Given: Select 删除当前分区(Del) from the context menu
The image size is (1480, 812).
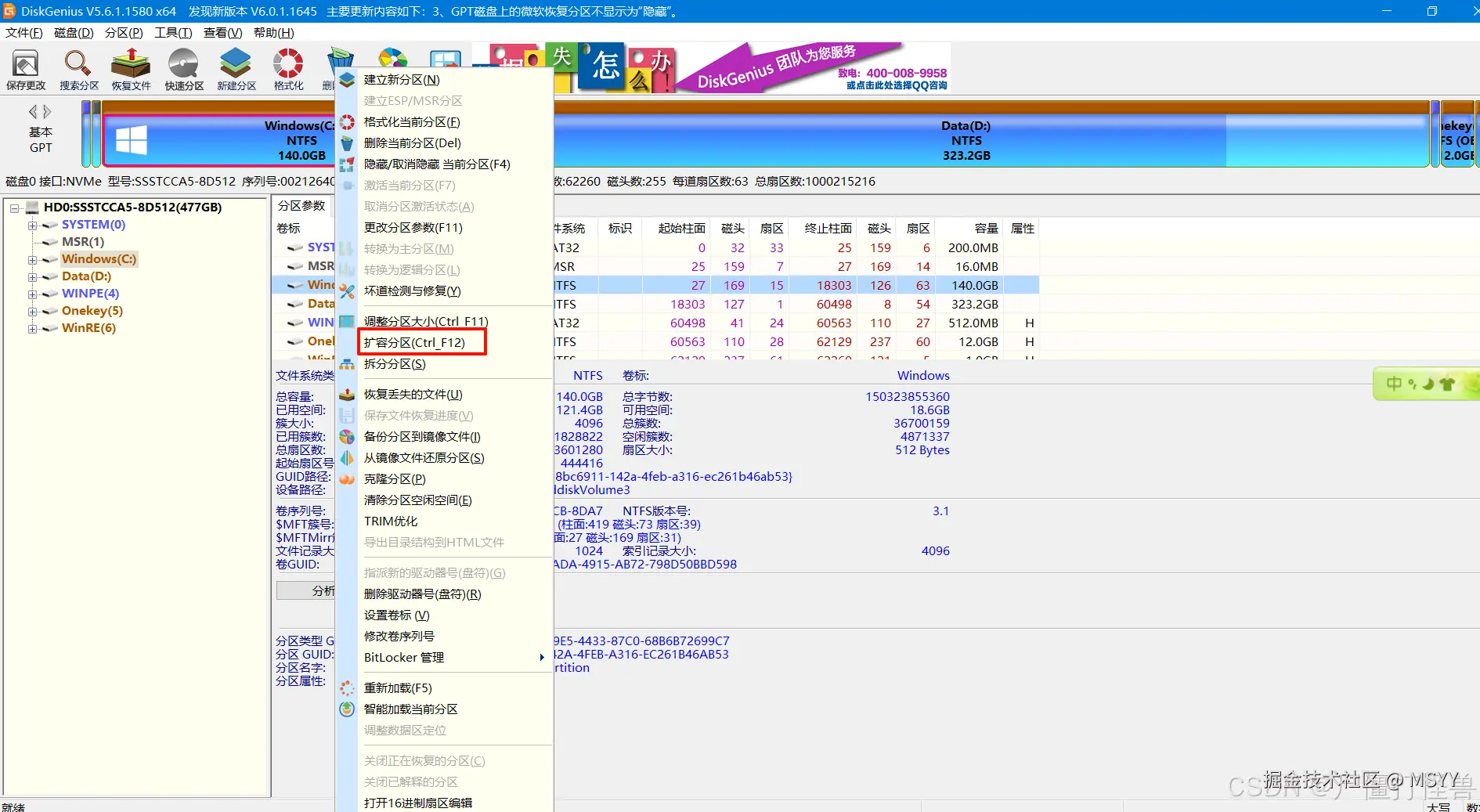Looking at the screenshot, I should coord(413,143).
